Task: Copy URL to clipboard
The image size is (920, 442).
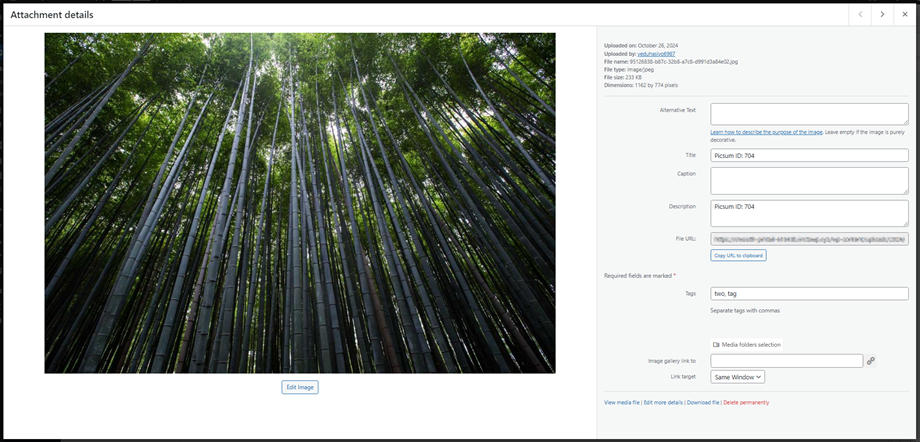Action: coord(738,255)
